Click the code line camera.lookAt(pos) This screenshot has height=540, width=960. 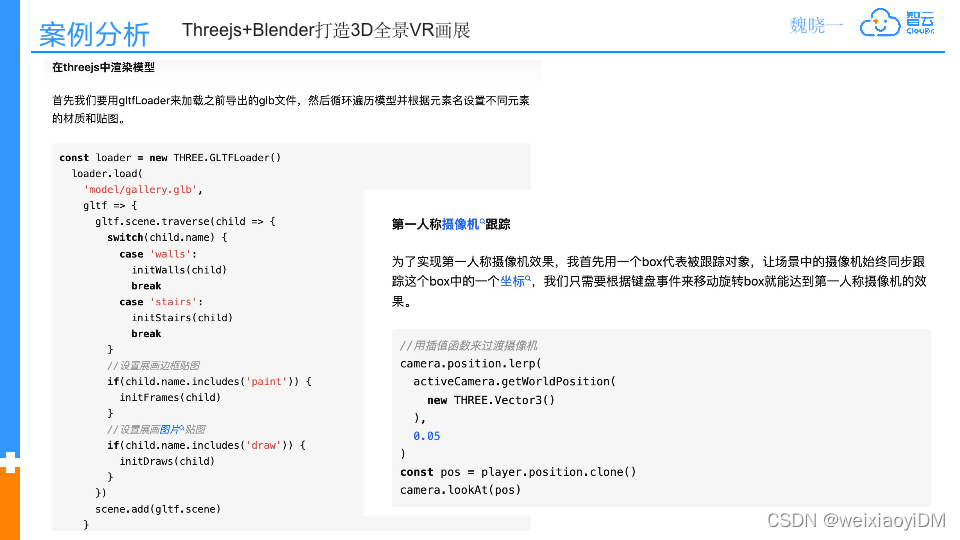[460, 490]
